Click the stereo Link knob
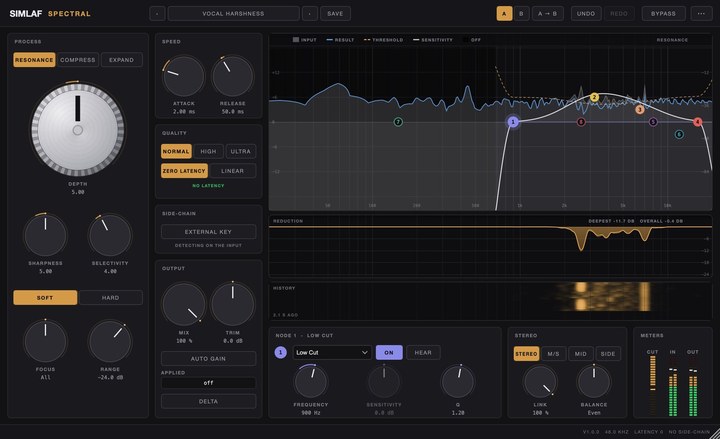Image resolution: width=720 pixels, height=439 pixels. [540, 382]
